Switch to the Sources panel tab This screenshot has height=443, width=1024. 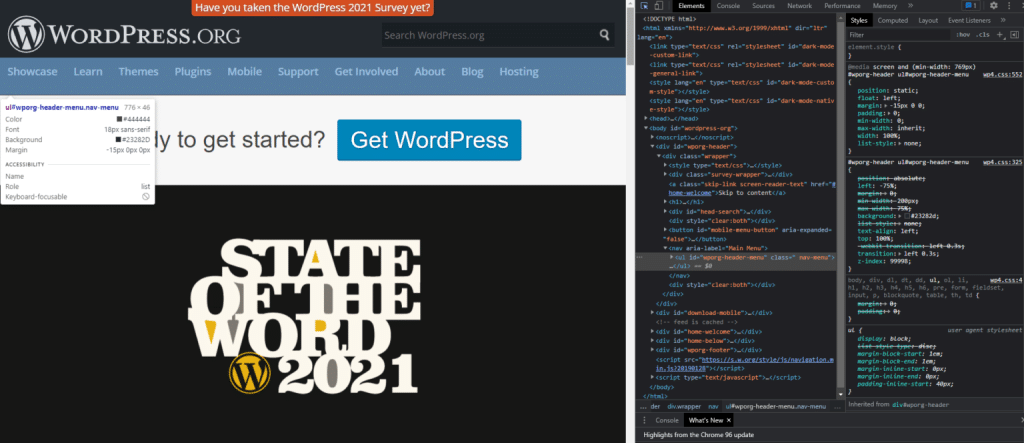(763, 5)
